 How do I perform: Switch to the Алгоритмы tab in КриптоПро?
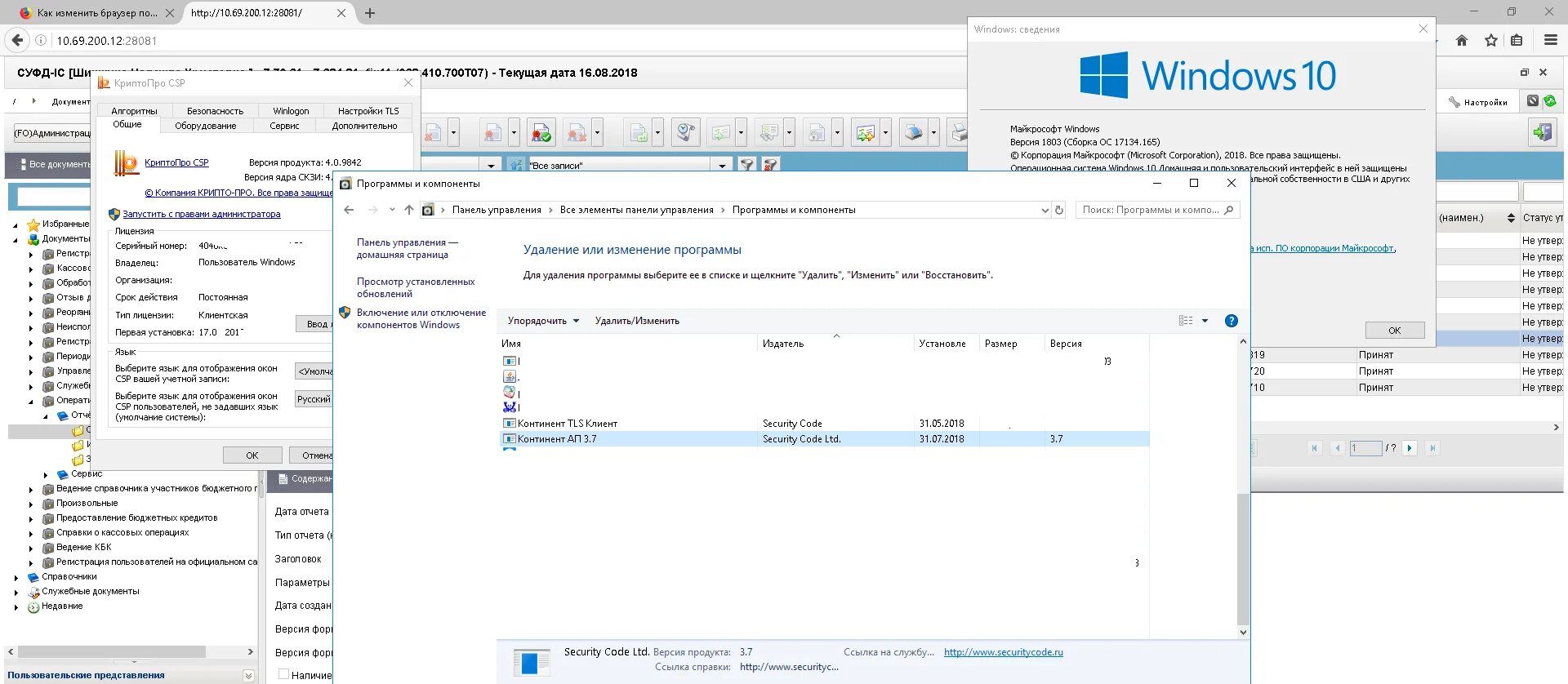134,111
